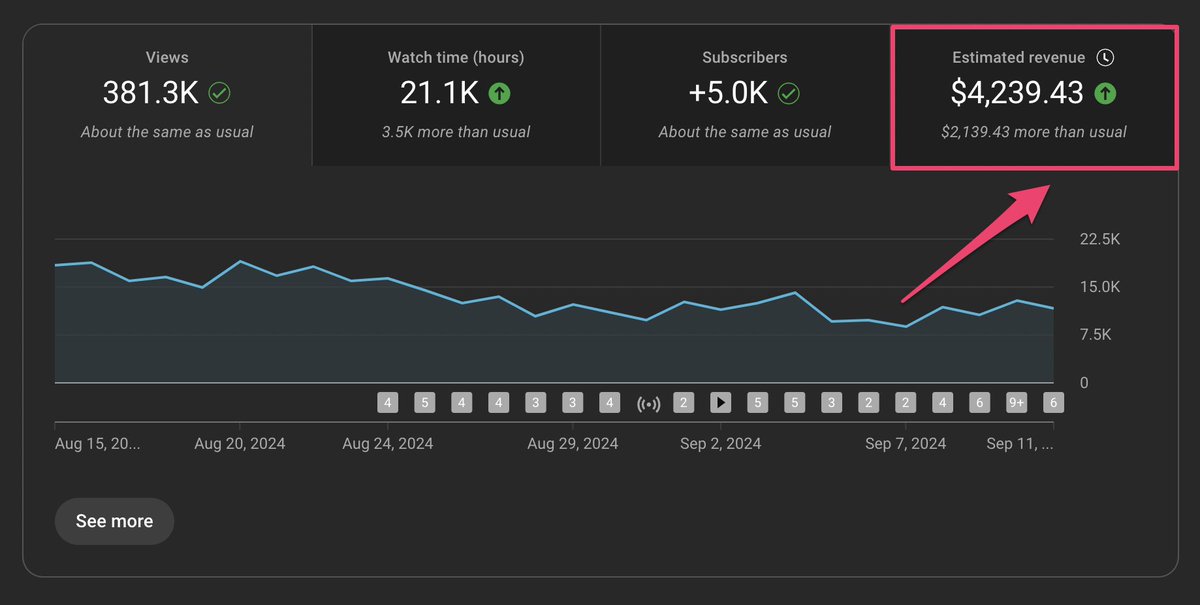Click the green checkmark beside Views metric
Viewport: 1200px width, 605px height.
pos(219,92)
